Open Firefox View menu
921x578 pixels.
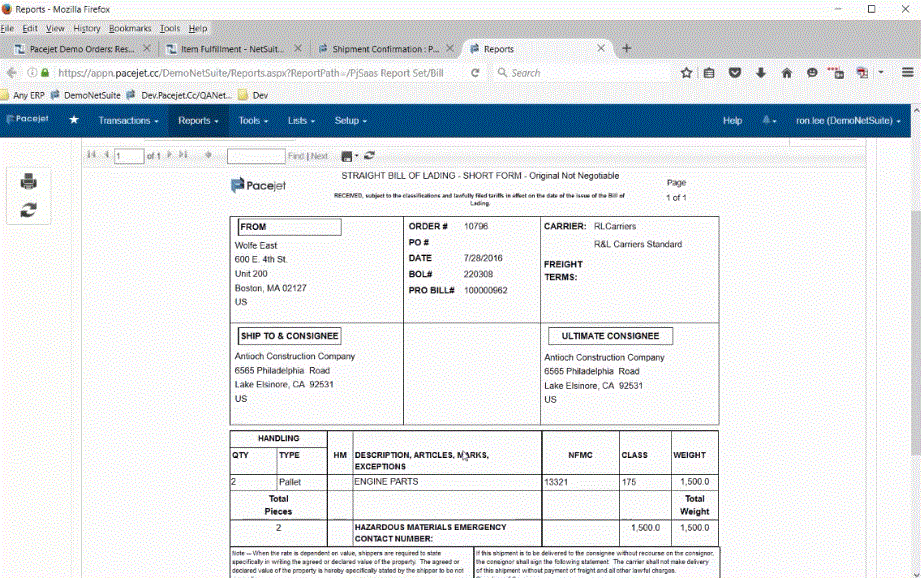click(55, 28)
